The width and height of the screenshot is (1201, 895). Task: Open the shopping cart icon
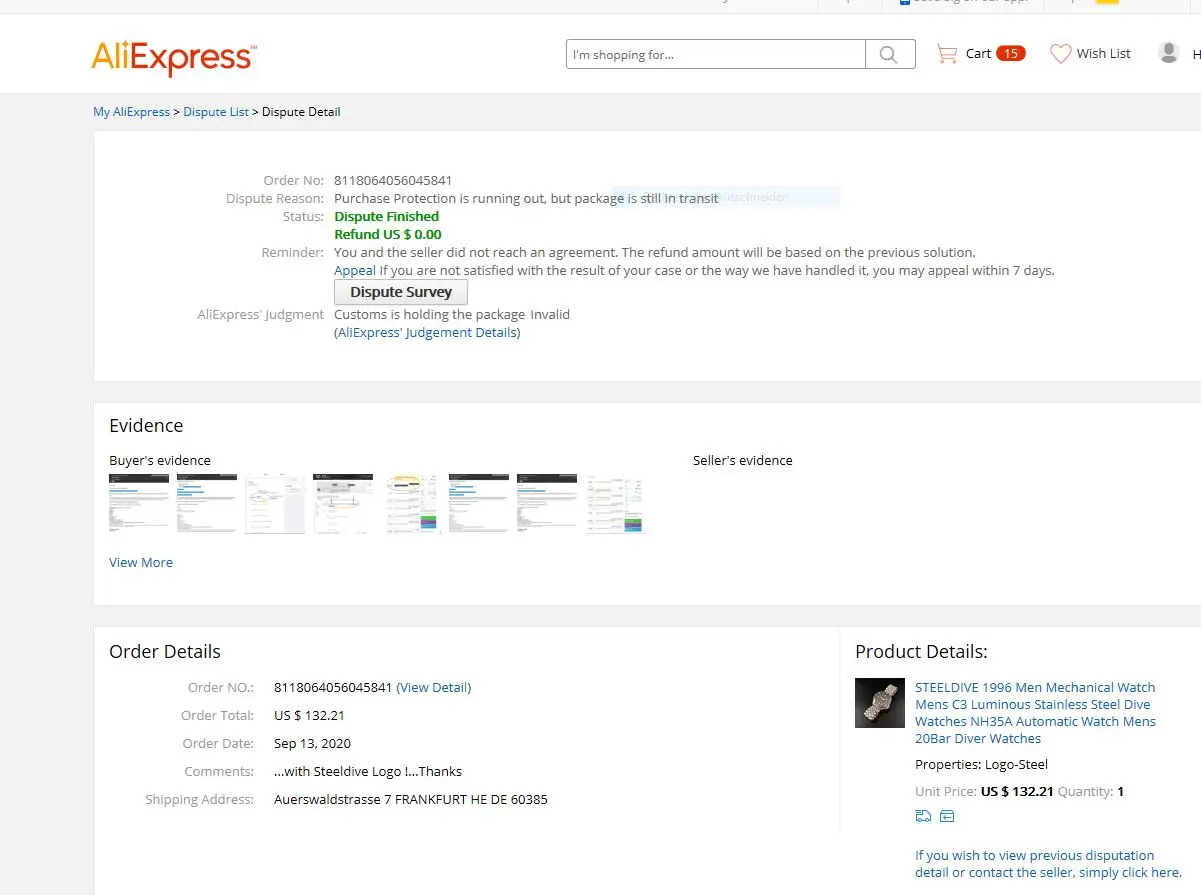coord(946,54)
